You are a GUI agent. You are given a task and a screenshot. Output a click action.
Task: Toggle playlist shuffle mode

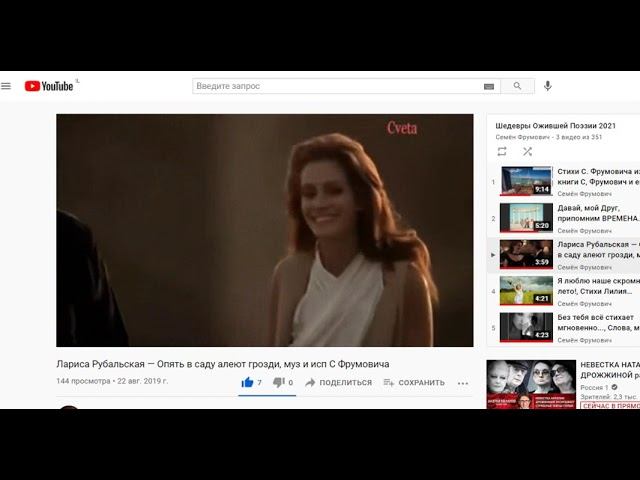coord(527,151)
